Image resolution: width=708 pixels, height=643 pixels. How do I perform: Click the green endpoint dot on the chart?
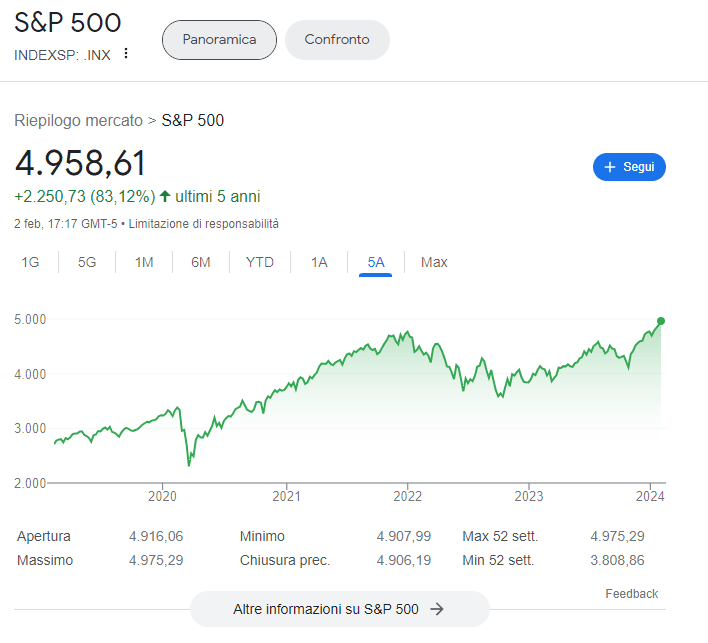click(x=661, y=321)
